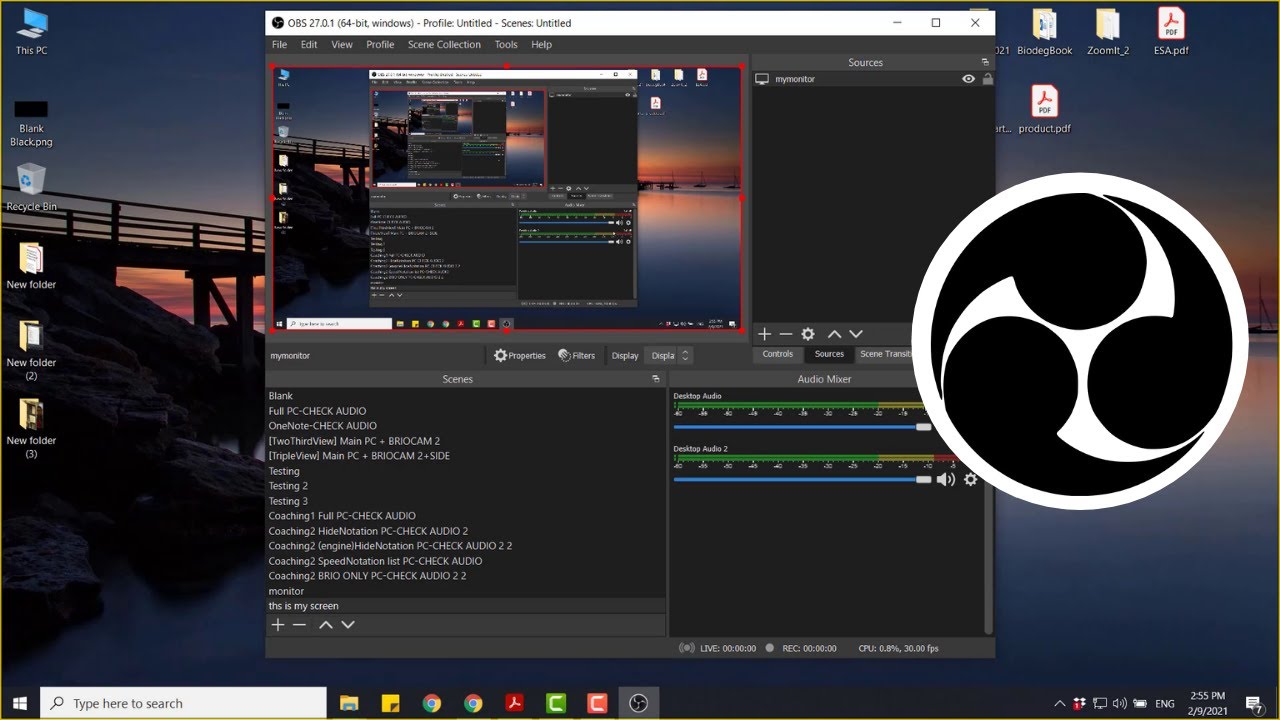Open the notification center icon
1280x720 pixels.
pyautogui.click(x=1256, y=704)
